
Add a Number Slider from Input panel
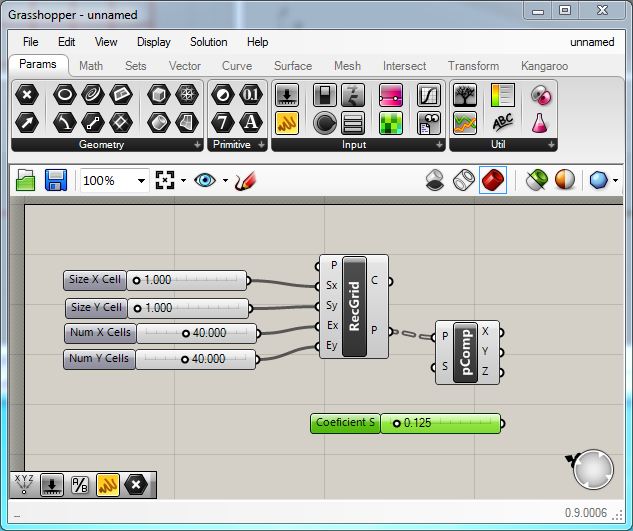287,95
